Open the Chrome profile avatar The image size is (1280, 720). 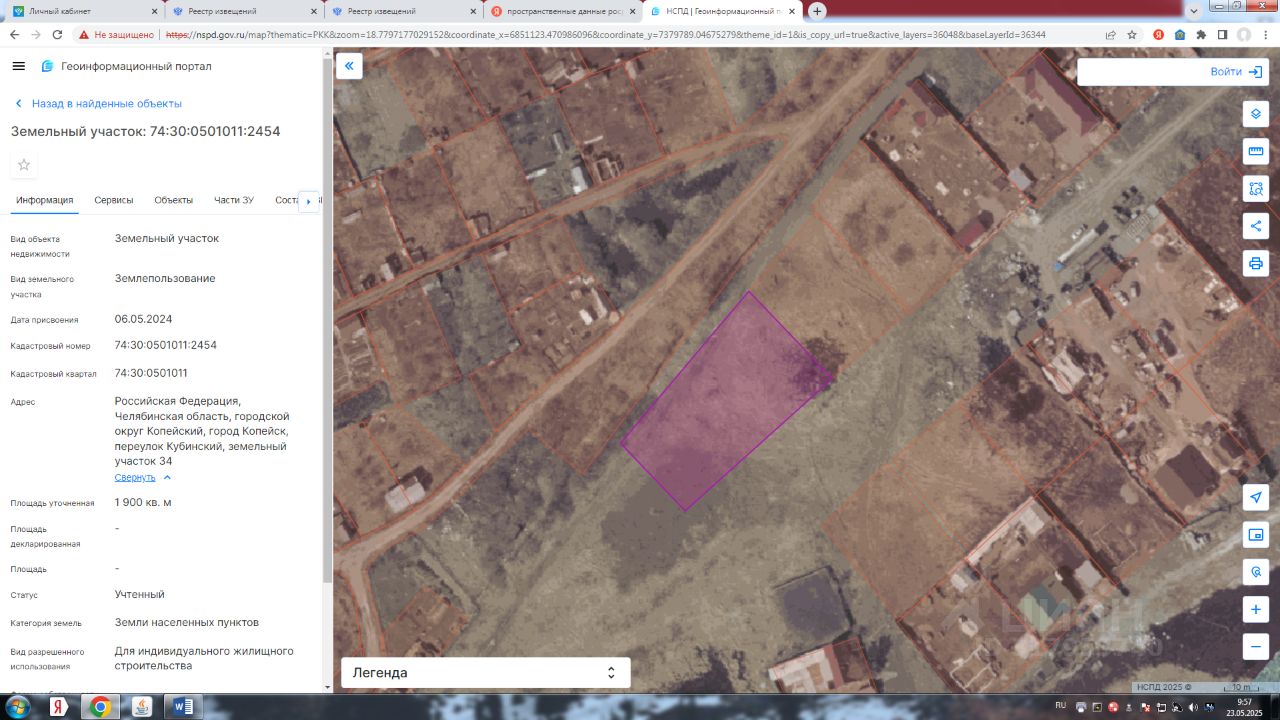[1244, 34]
